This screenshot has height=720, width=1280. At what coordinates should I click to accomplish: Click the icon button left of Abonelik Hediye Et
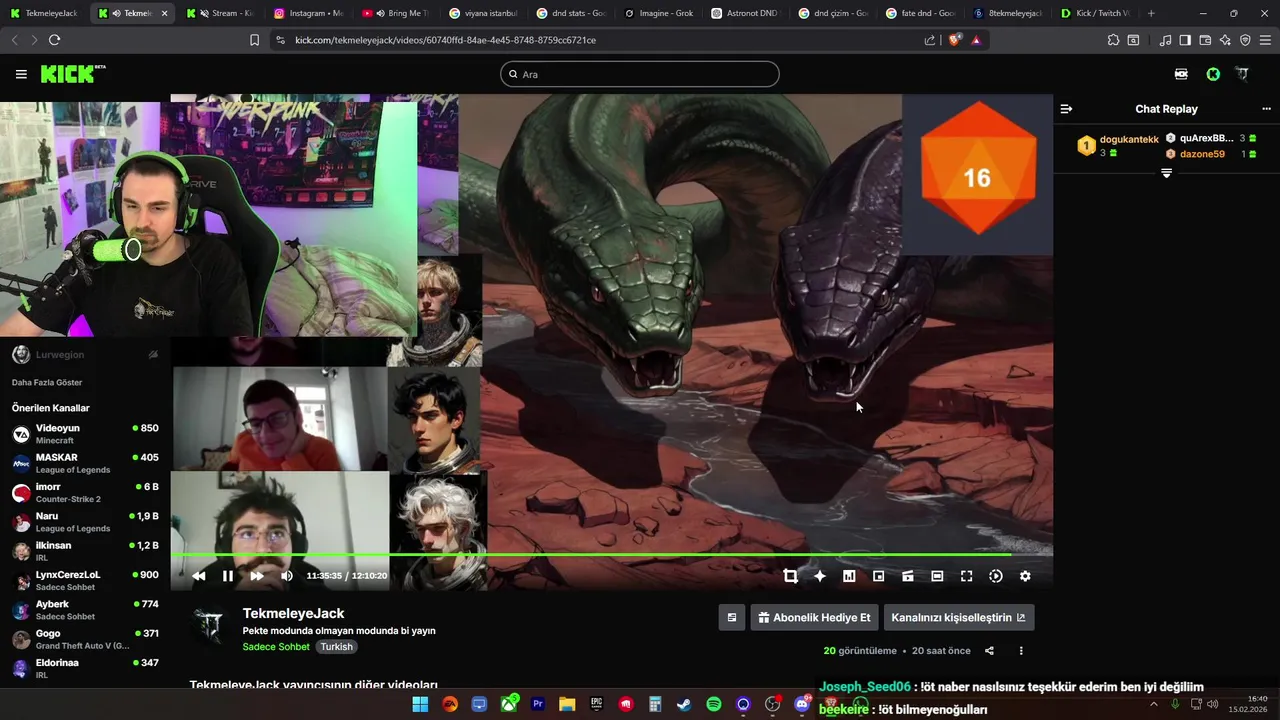click(x=731, y=617)
